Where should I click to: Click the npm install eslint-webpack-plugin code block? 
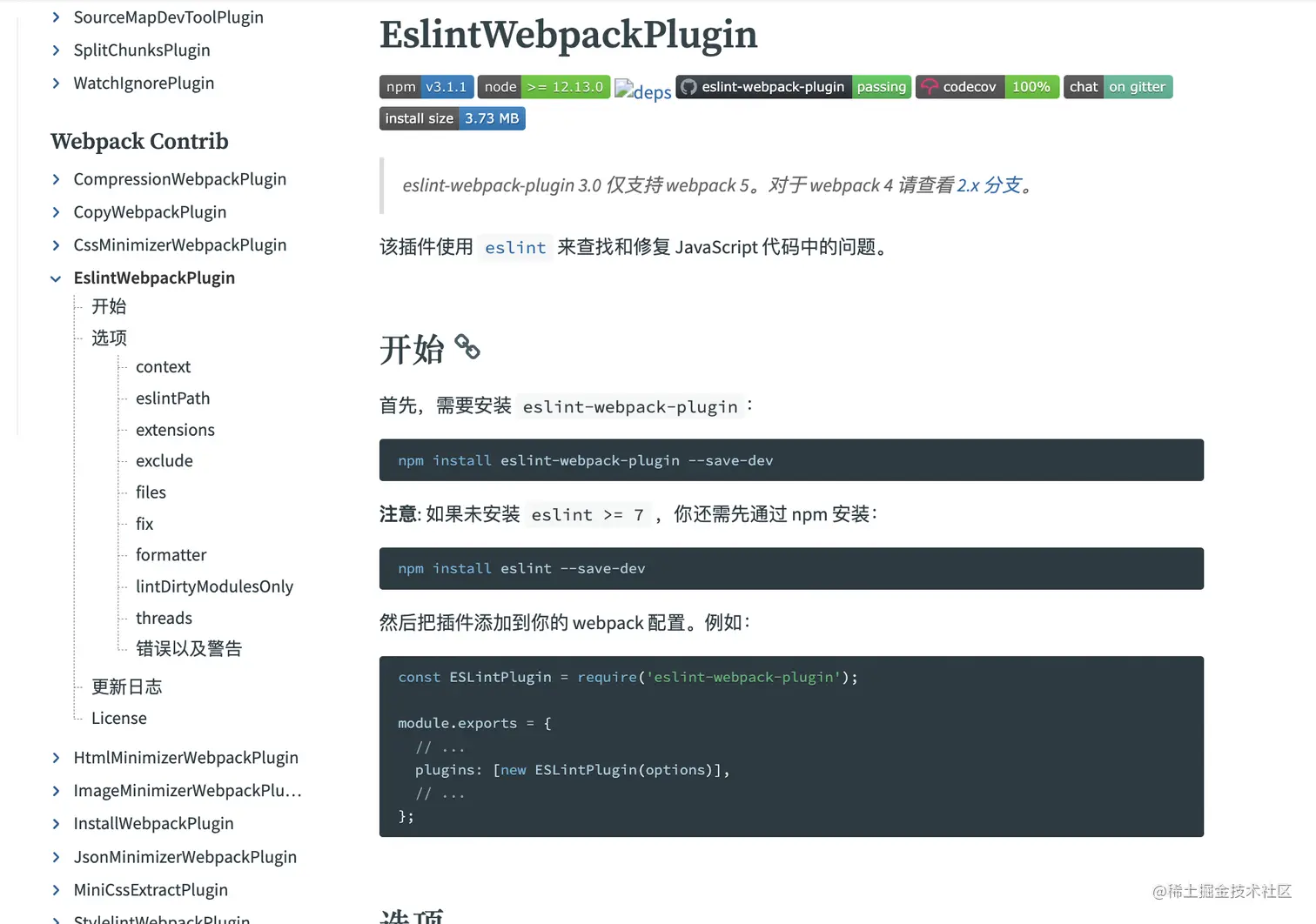791,460
